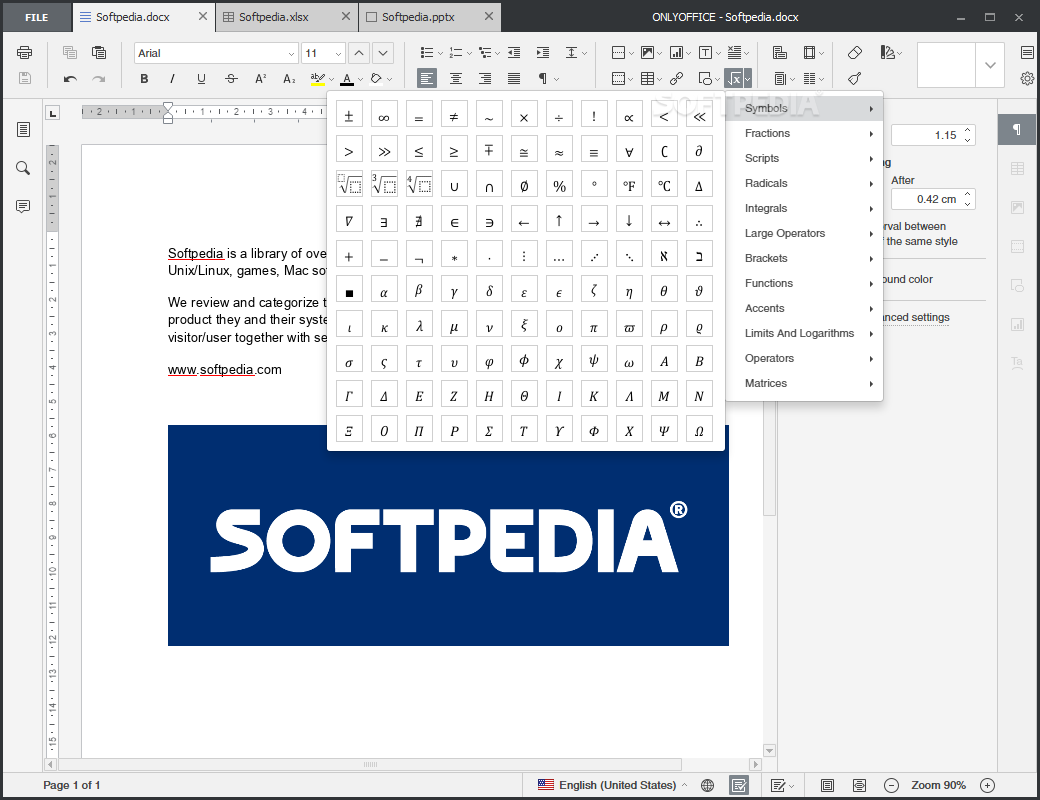Image resolution: width=1040 pixels, height=800 pixels.
Task: Open the Comments icon in left sidebar
Action: pyautogui.click(x=23, y=207)
